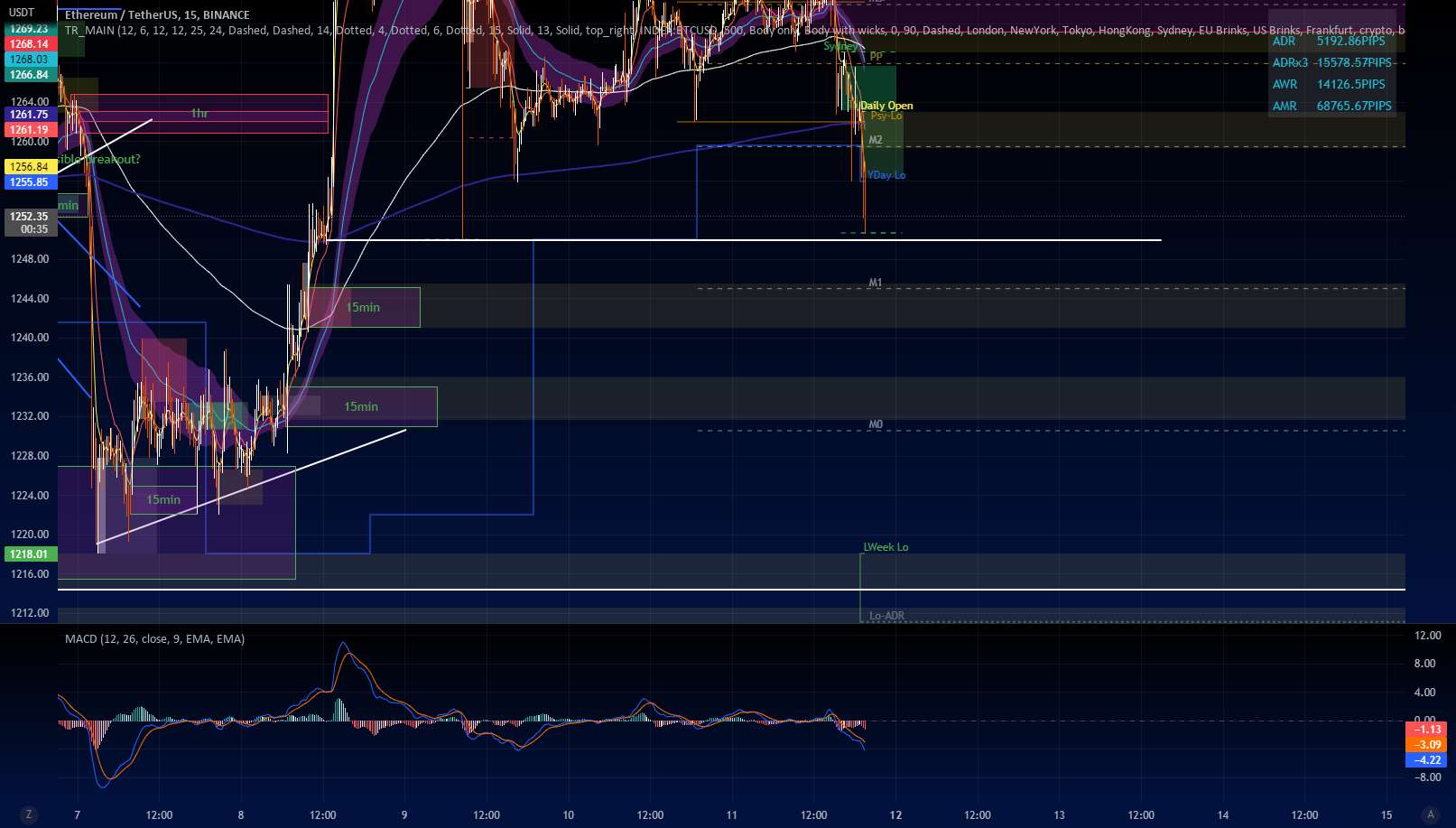1456x828 pixels.
Task: Click the orange -3.09 signal value
Action: [1426, 745]
